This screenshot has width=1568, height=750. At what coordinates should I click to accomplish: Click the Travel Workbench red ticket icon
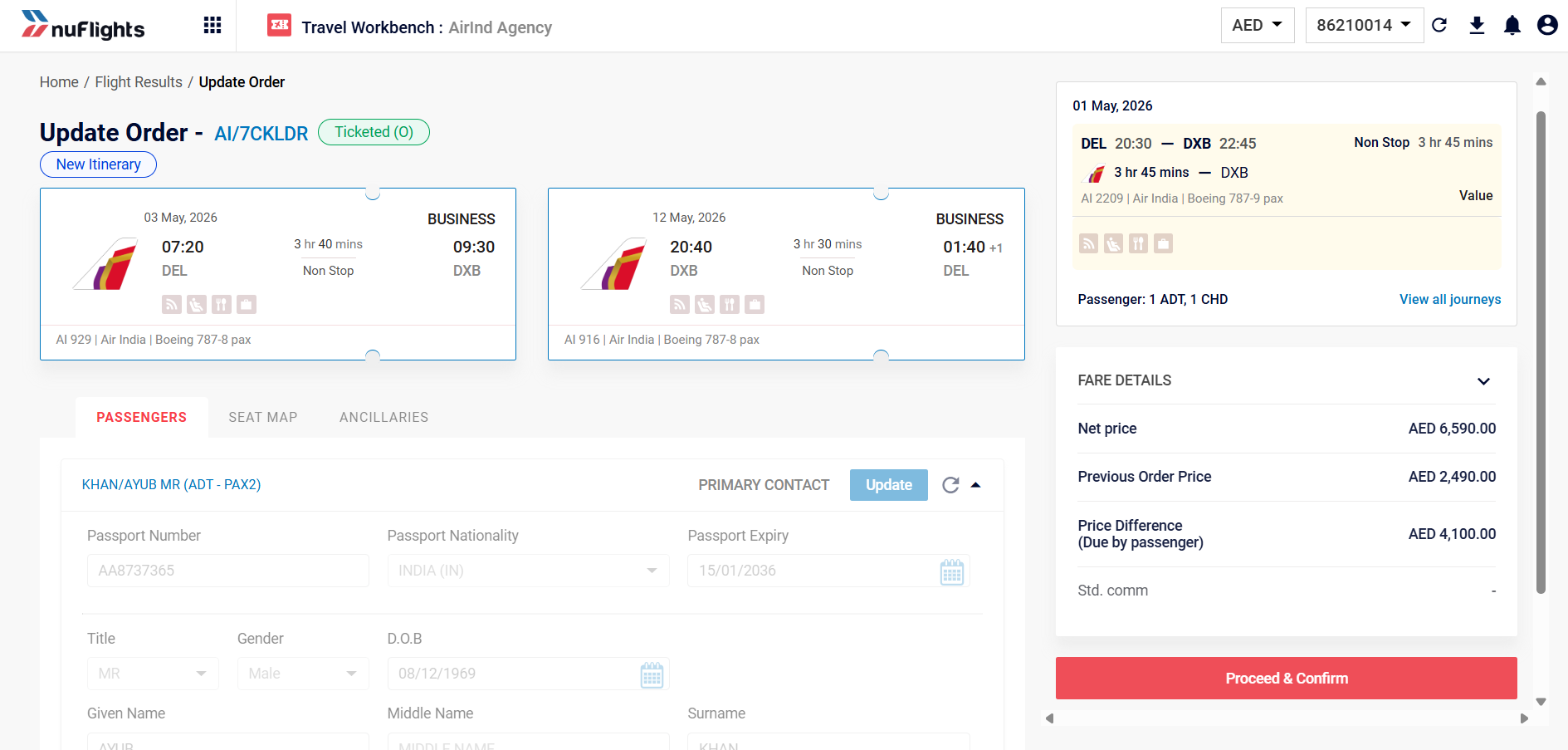[279, 26]
